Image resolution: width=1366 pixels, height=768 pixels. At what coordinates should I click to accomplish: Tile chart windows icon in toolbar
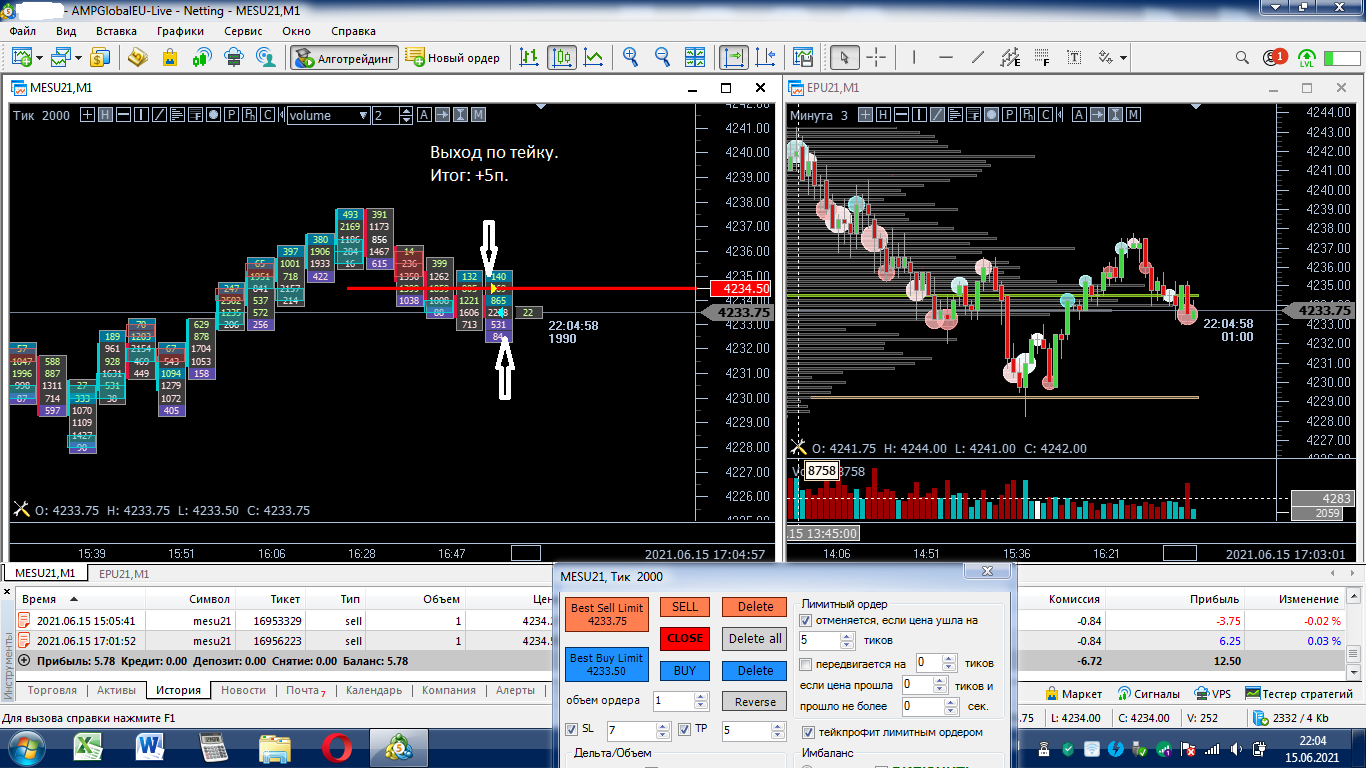(x=695, y=57)
